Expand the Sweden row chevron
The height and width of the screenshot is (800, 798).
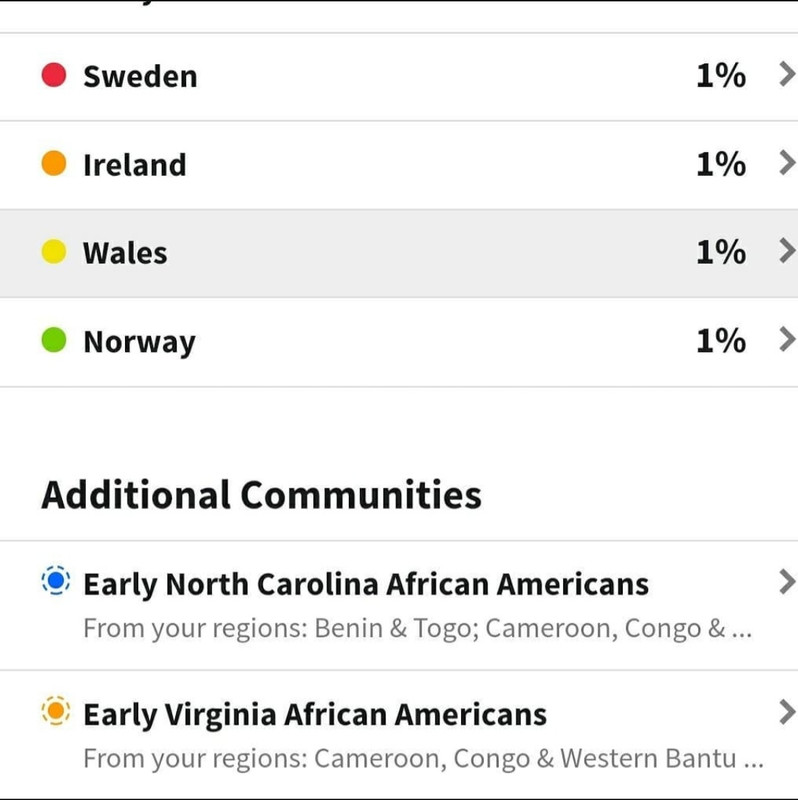[x=786, y=75]
